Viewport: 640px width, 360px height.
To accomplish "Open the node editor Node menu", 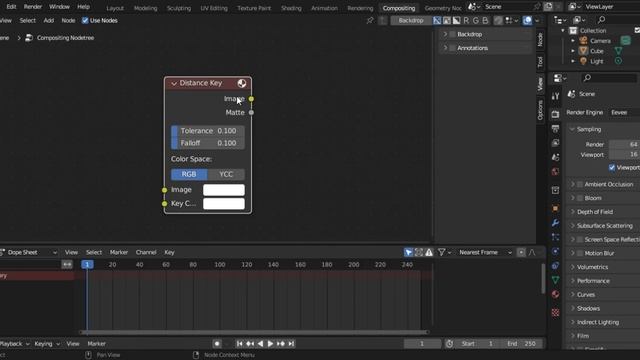I will click(x=68, y=20).
